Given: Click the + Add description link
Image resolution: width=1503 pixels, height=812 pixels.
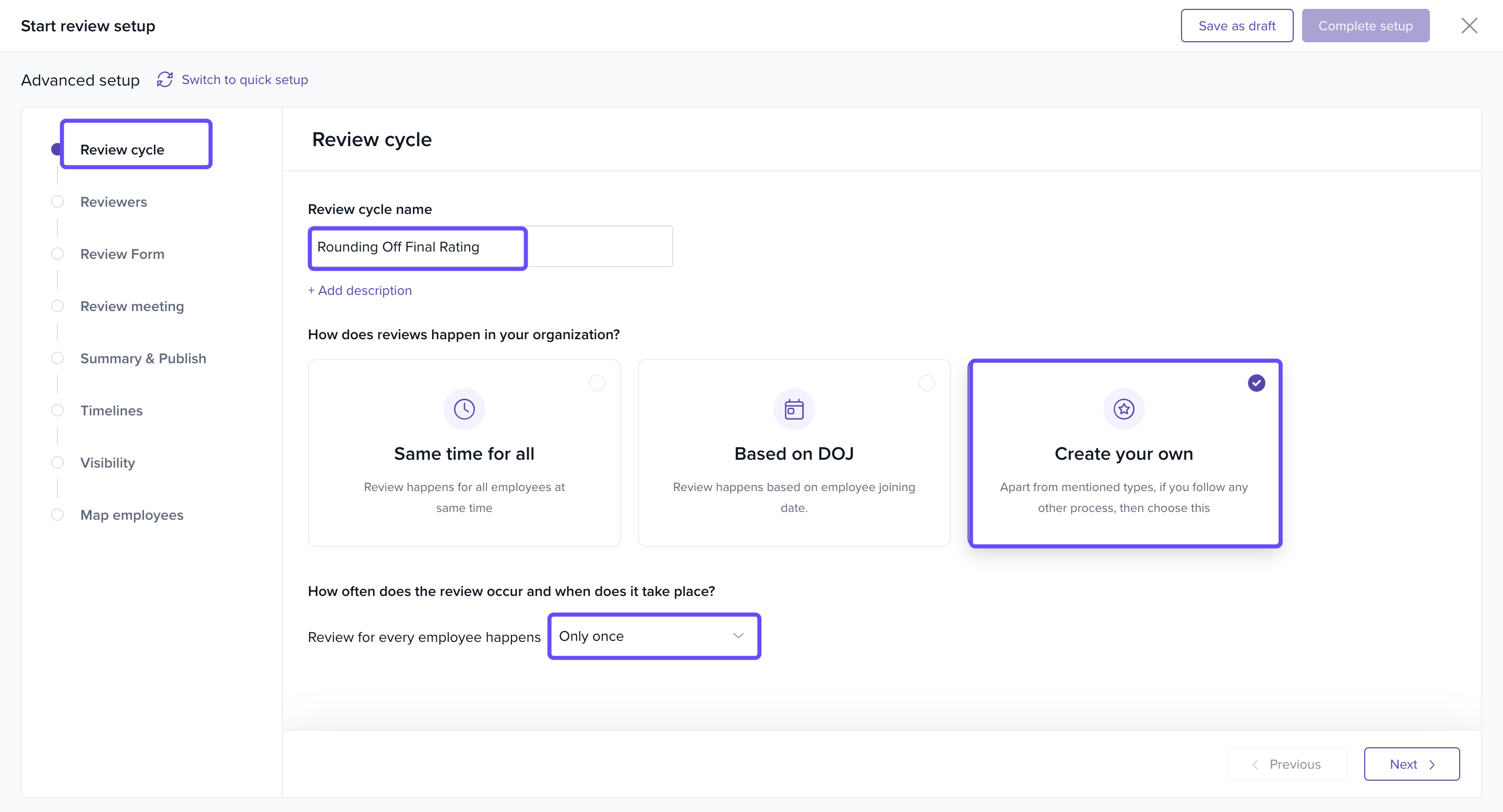Looking at the screenshot, I should pyautogui.click(x=360, y=291).
